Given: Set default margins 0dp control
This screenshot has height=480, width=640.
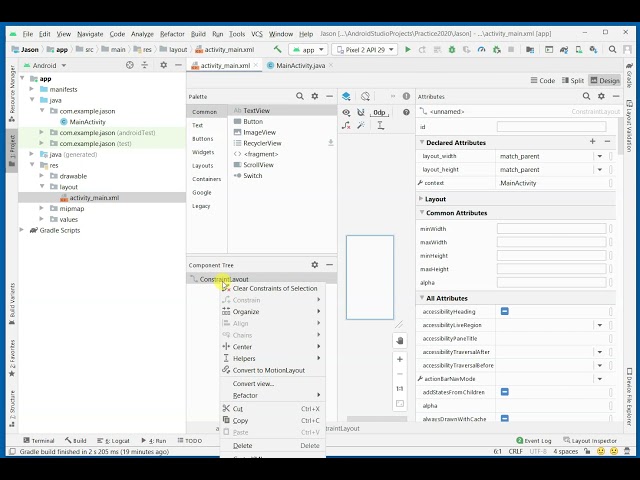Looking at the screenshot, I should click(x=379, y=113).
